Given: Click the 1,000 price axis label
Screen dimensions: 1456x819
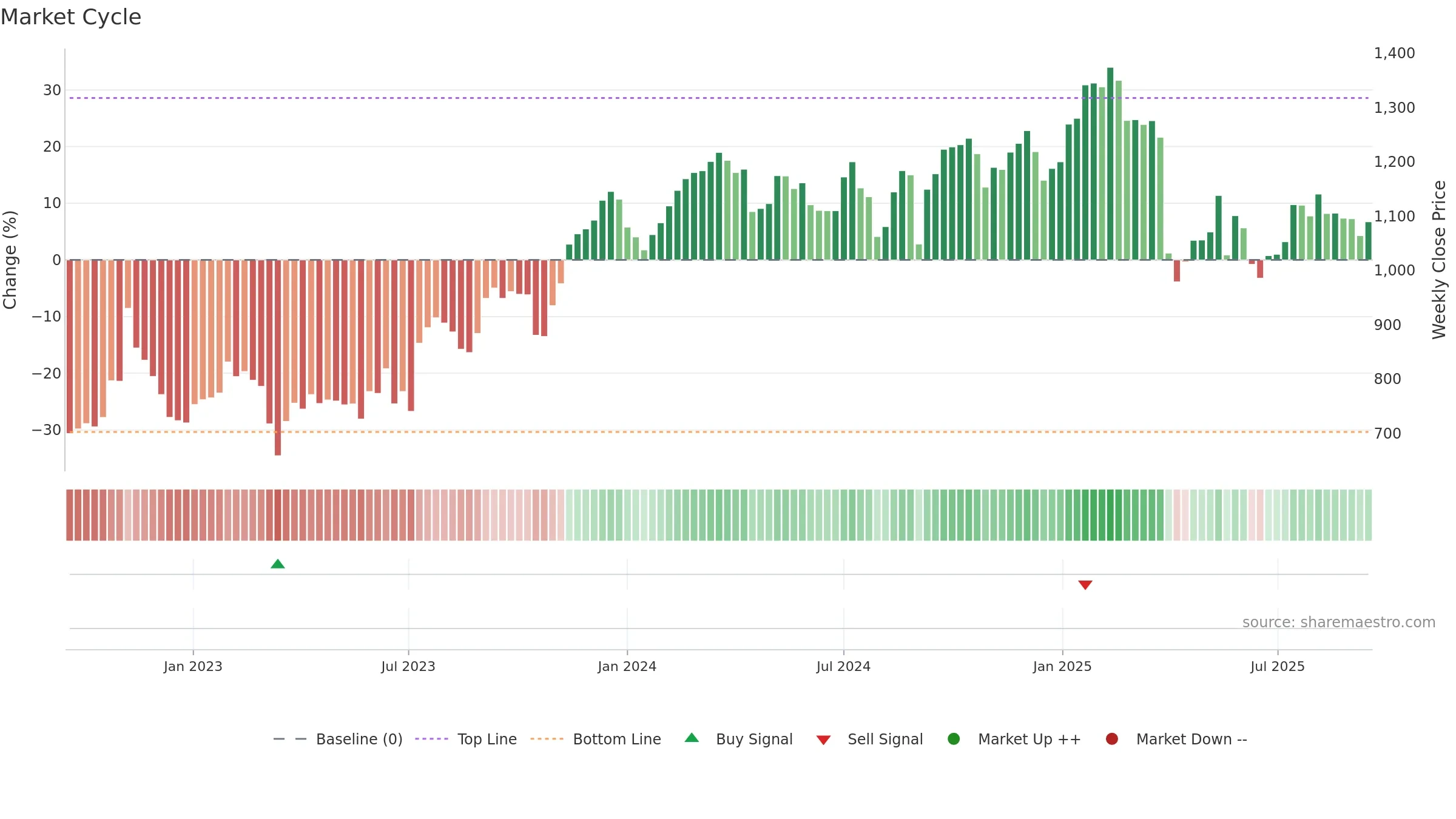Looking at the screenshot, I should point(1394,271).
